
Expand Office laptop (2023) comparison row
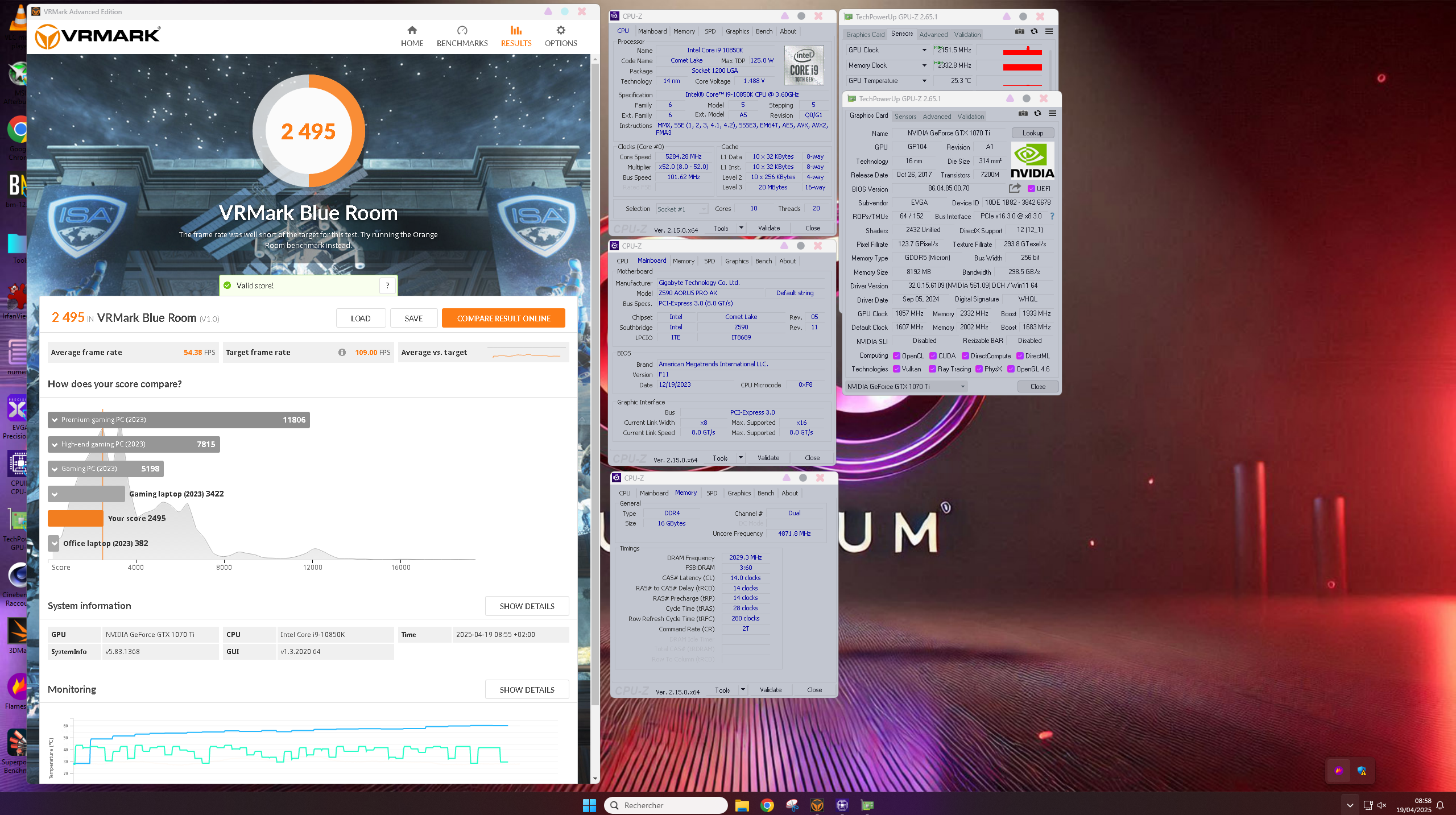pyautogui.click(x=55, y=544)
